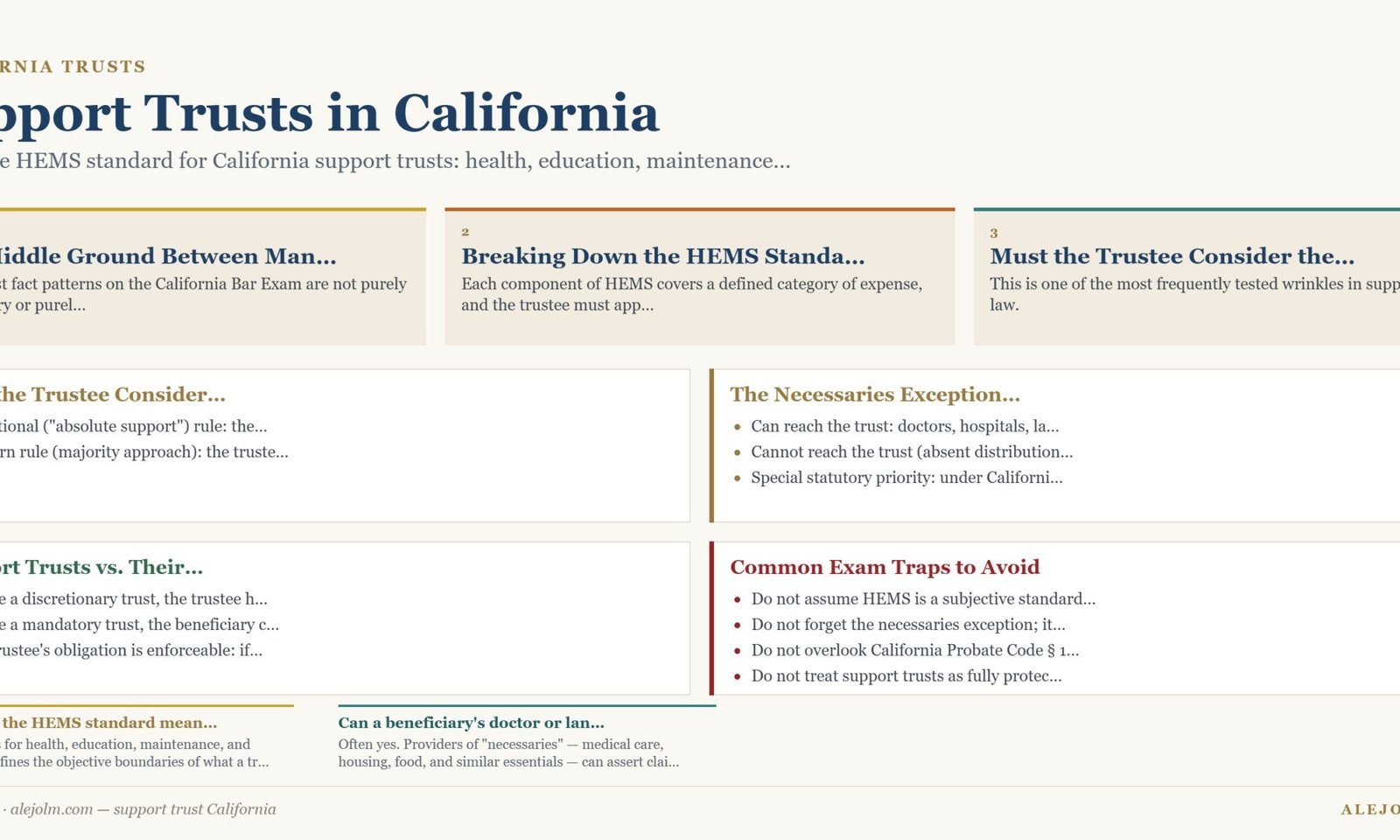The width and height of the screenshot is (1400, 840).
Task: Click the "Breaking Down the HEMS Standa..." heading
Action: (662, 256)
